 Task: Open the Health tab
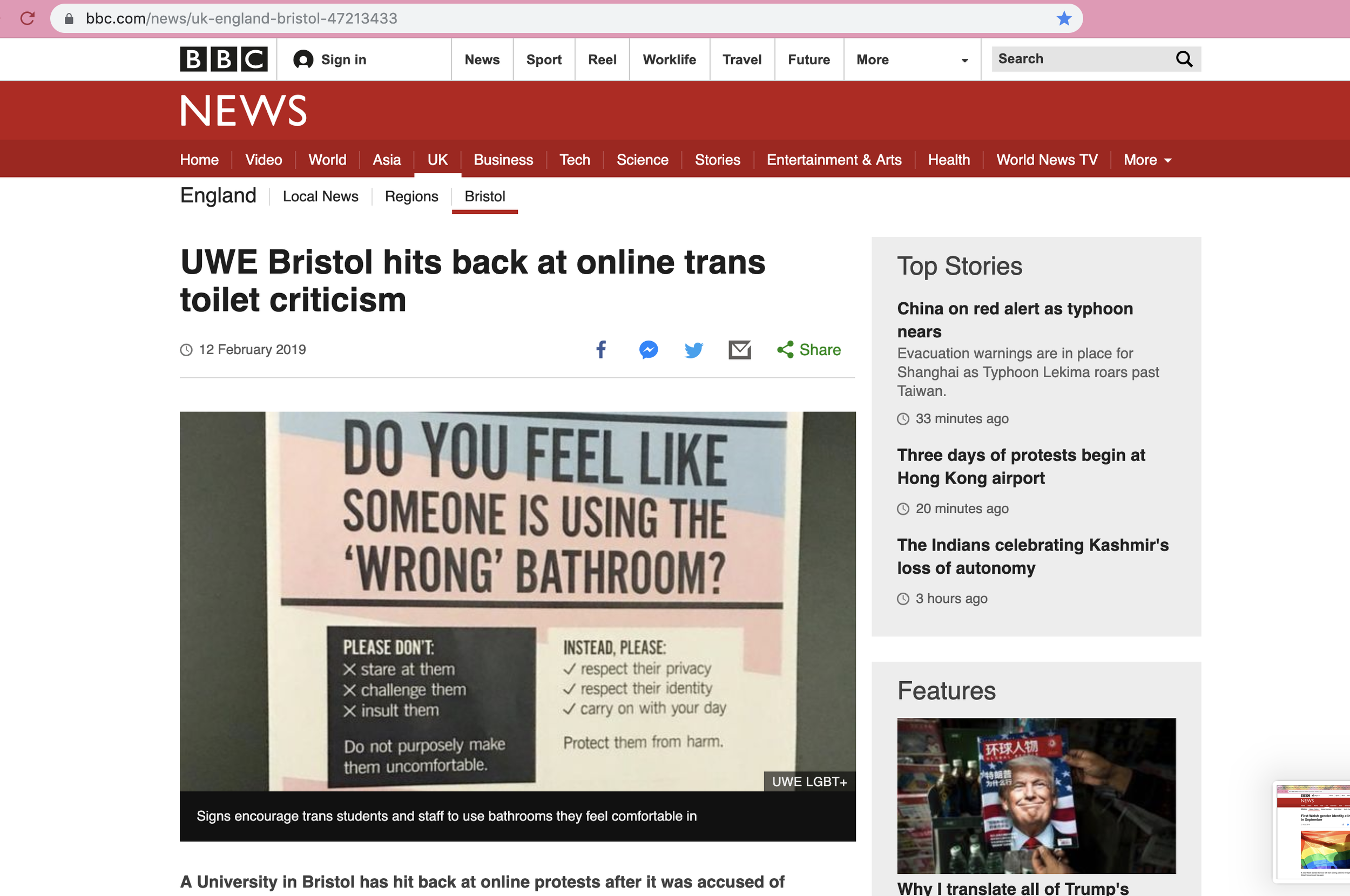[x=948, y=159]
